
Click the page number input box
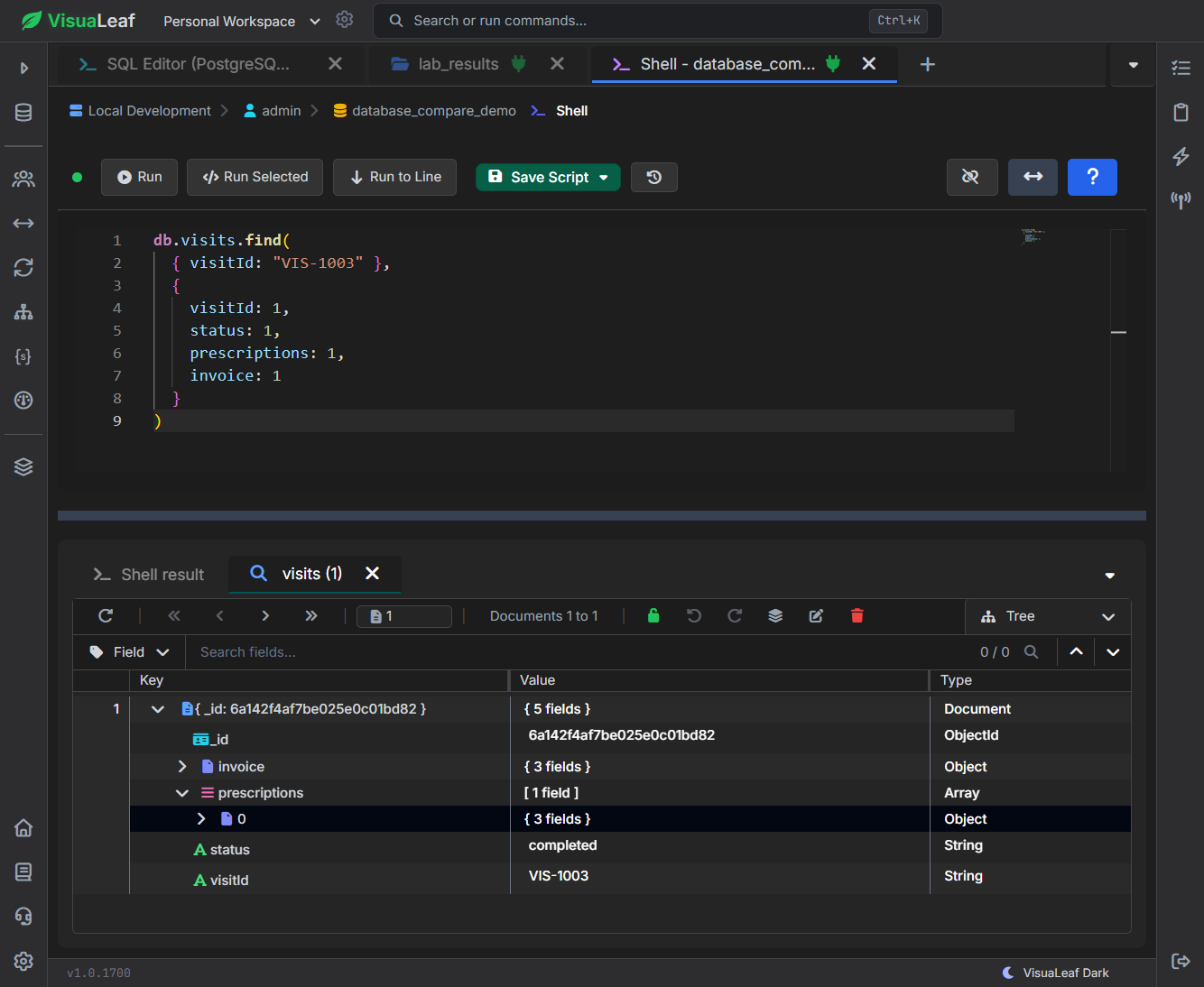coord(404,616)
